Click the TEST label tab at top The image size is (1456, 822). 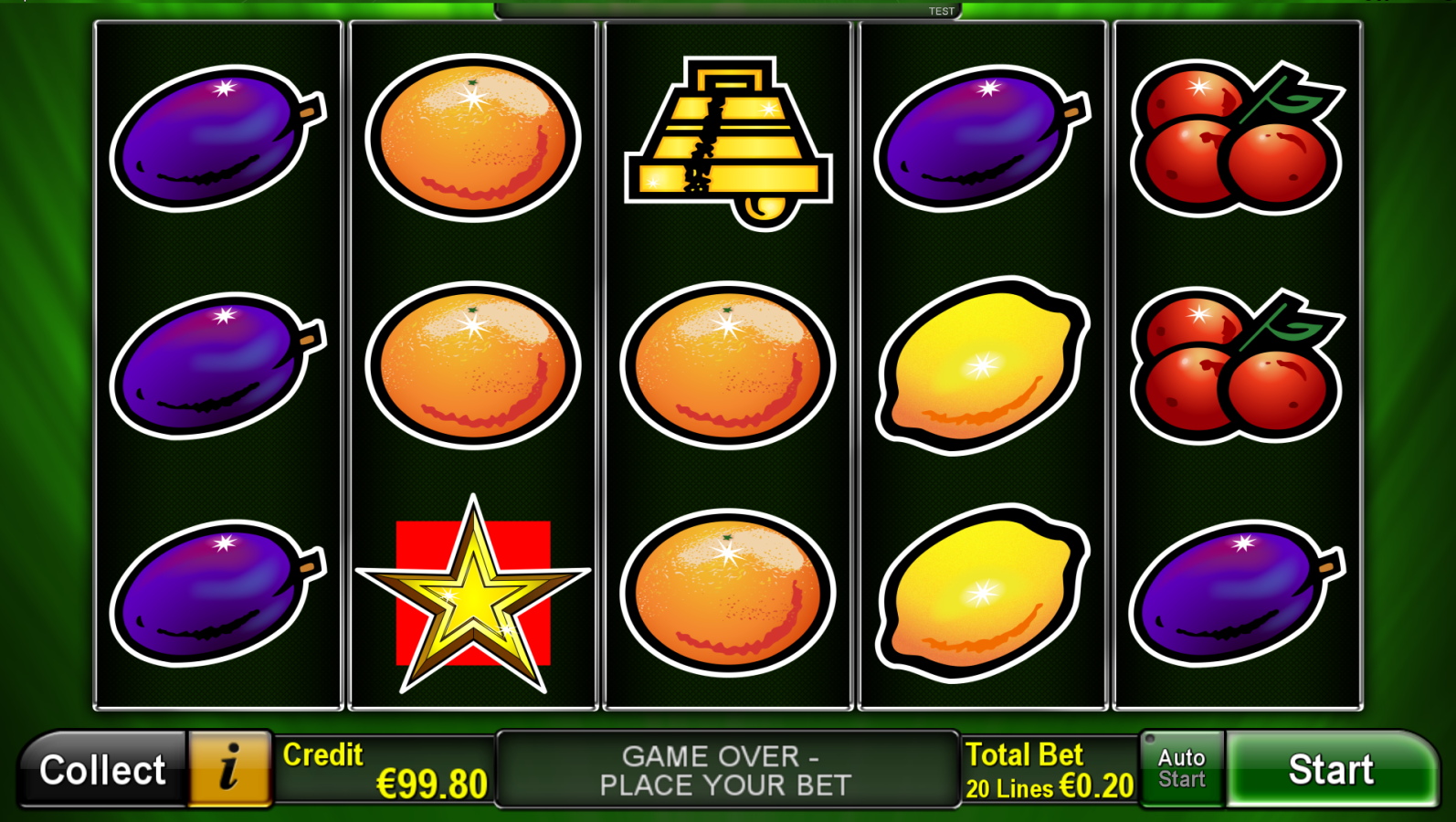point(942,11)
